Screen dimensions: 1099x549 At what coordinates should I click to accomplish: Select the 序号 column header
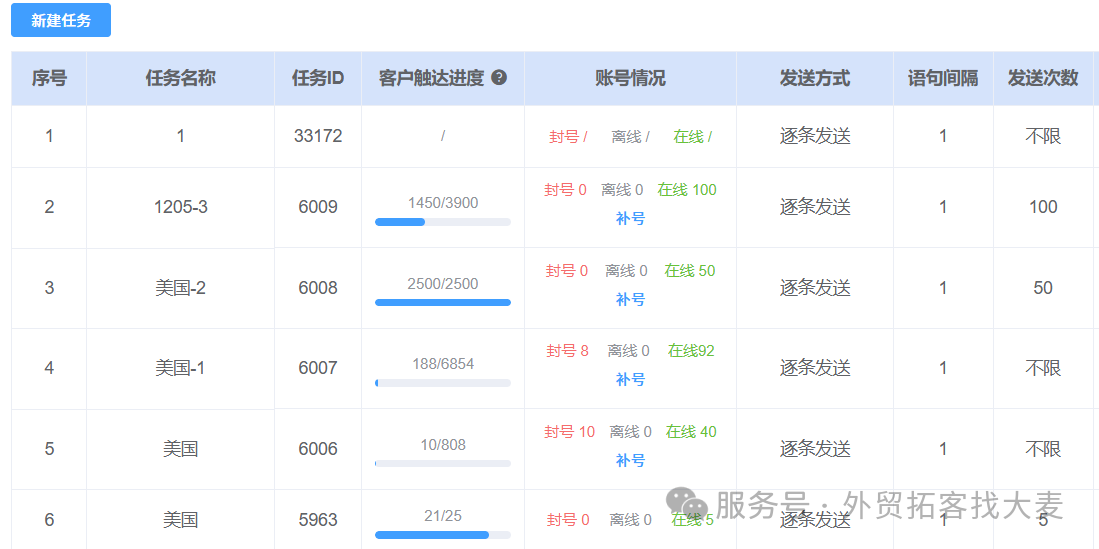[49, 79]
